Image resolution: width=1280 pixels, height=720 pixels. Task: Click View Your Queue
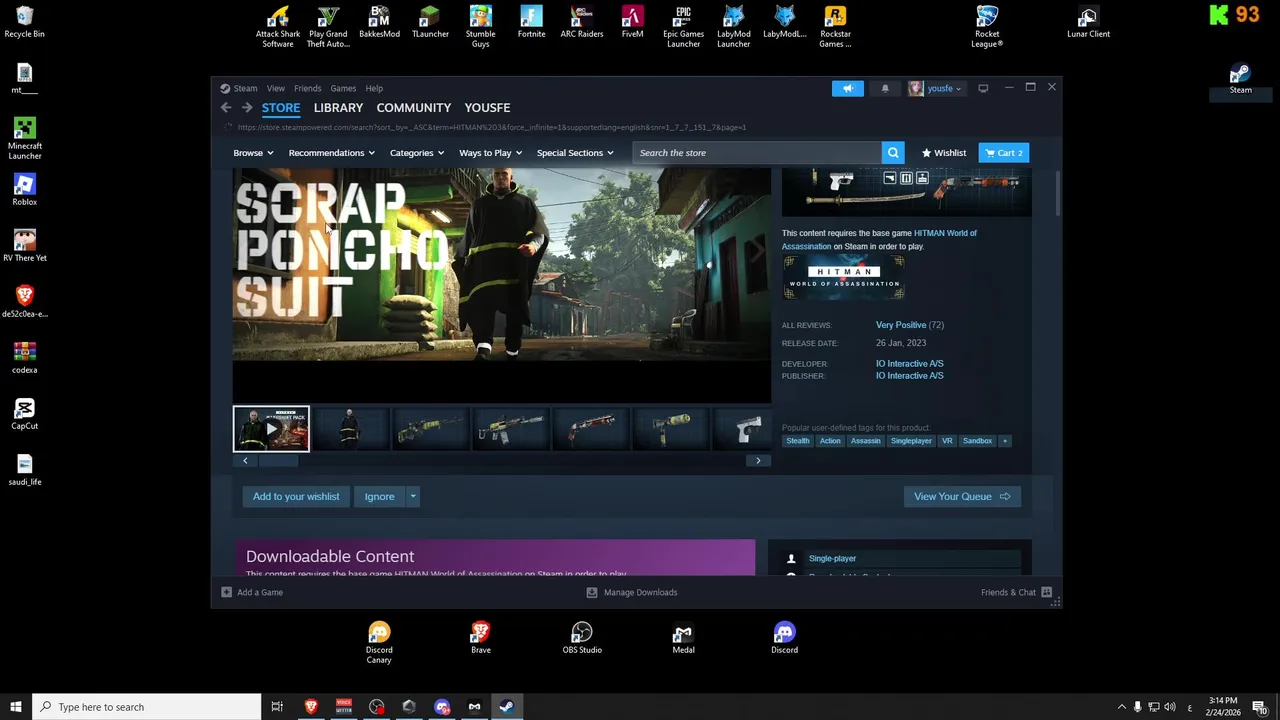[x=962, y=496]
